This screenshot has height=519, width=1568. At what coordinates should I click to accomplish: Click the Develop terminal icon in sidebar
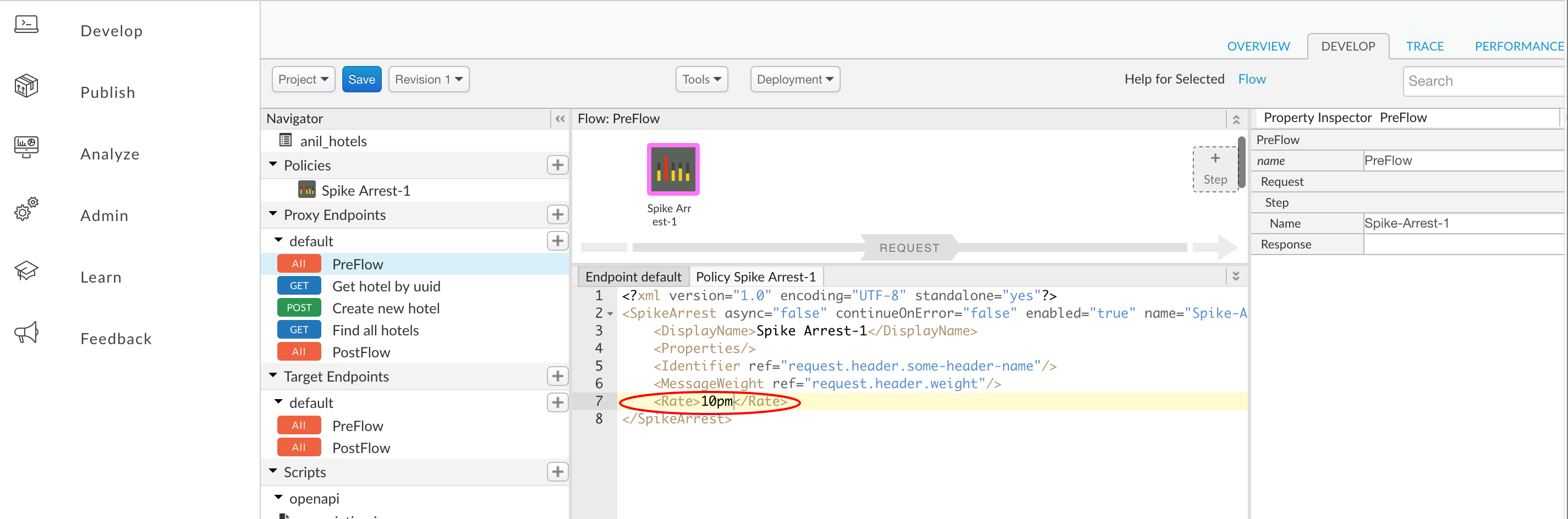(26, 25)
